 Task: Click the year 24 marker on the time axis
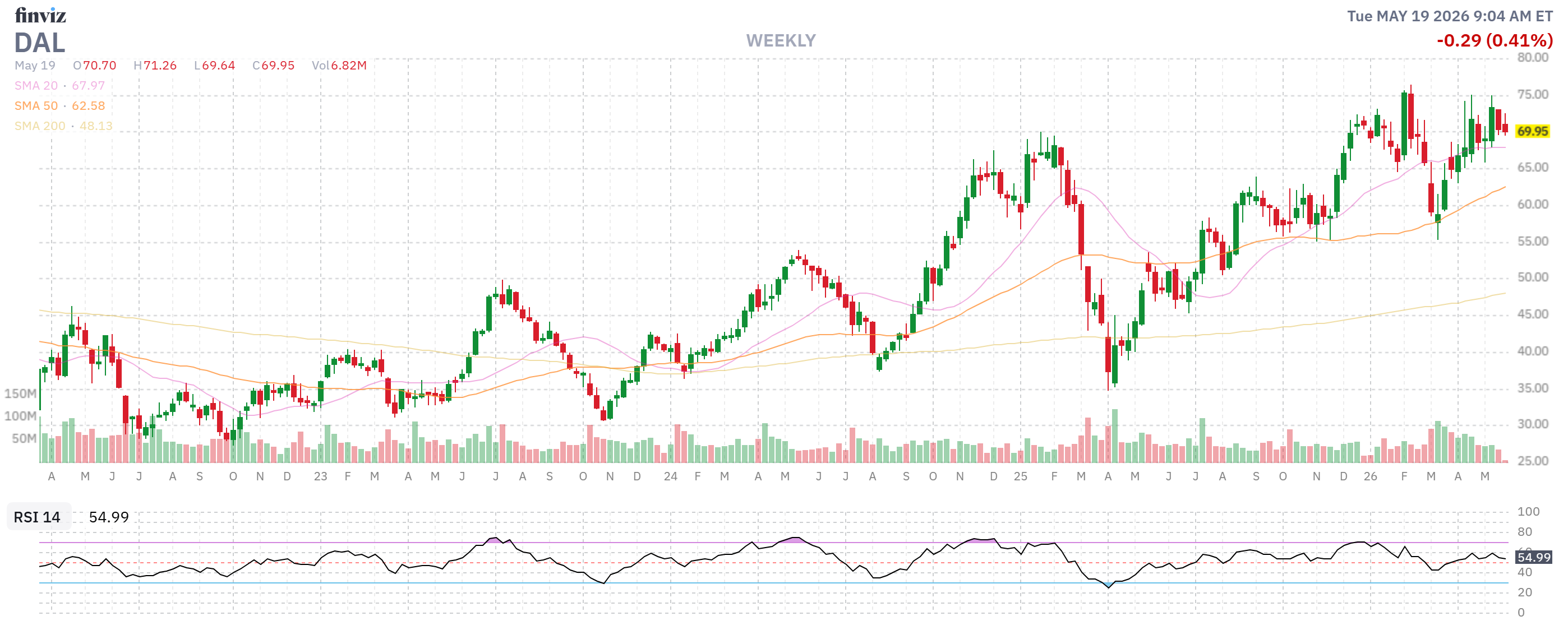[670, 477]
